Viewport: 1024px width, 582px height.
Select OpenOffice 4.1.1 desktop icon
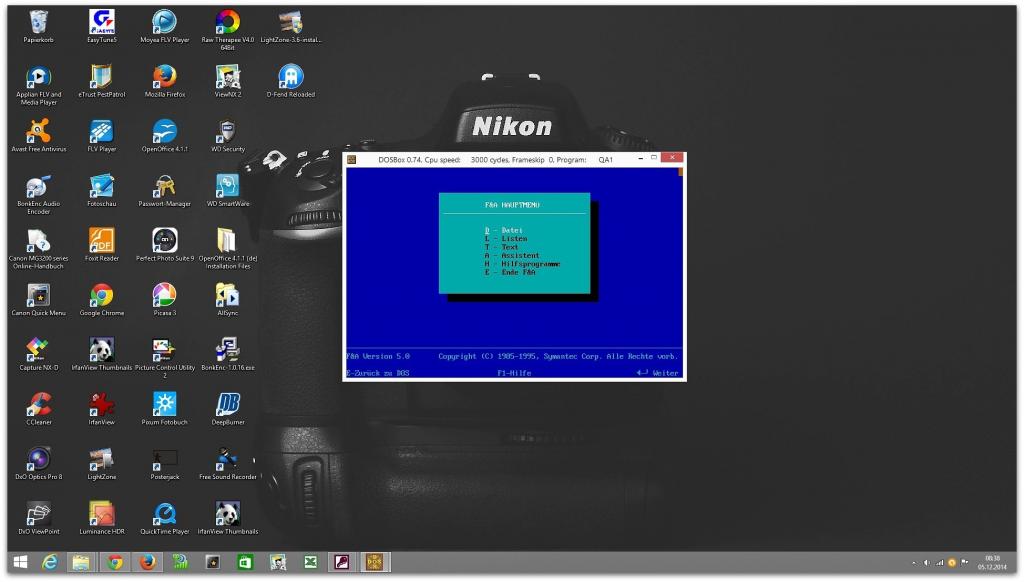tap(165, 133)
